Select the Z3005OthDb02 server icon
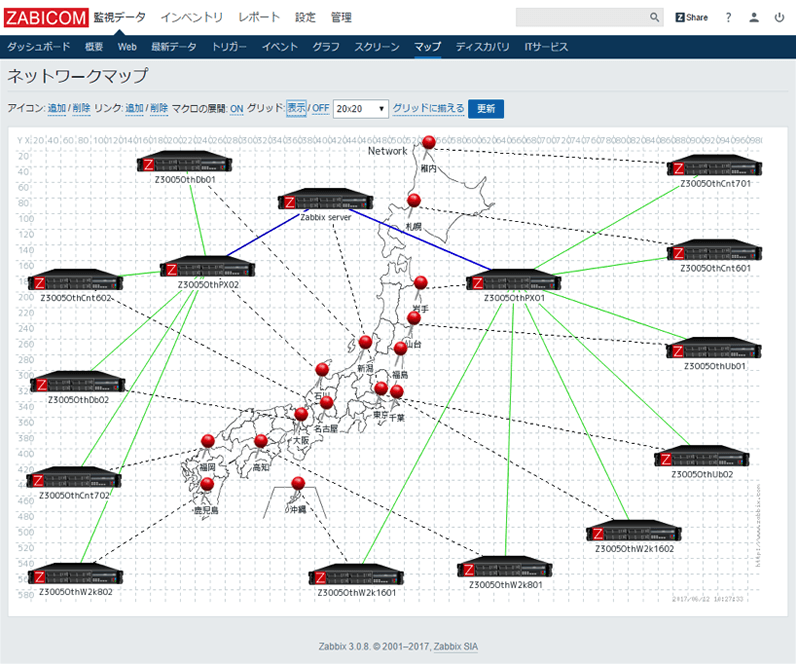 point(78,382)
